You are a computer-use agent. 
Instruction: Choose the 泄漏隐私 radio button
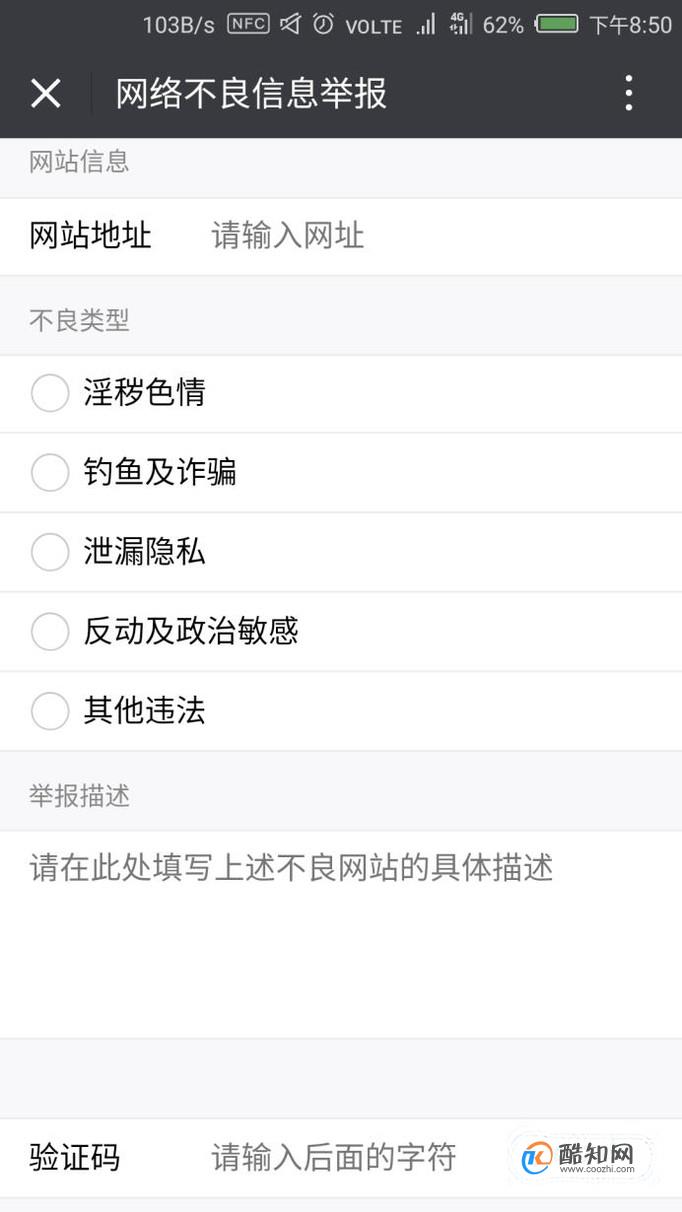pyautogui.click(x=50, y=552)
